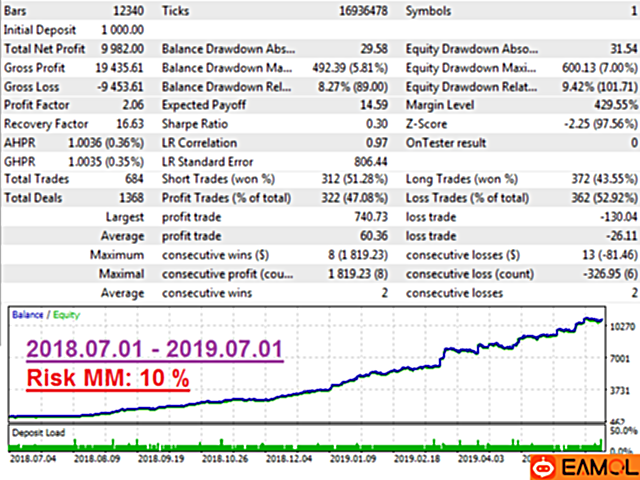Select the Total Net Profit value 9 982.00
The height and width of the screenshot is (480, 640).
click(123, 47)
